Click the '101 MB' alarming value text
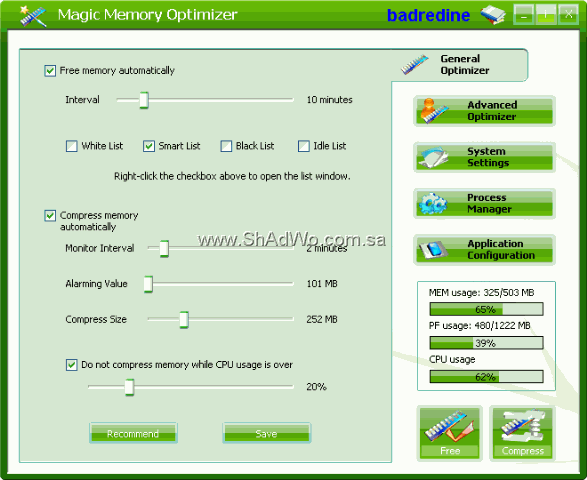Screen dimensions: 587x480 tap(322, 284)
